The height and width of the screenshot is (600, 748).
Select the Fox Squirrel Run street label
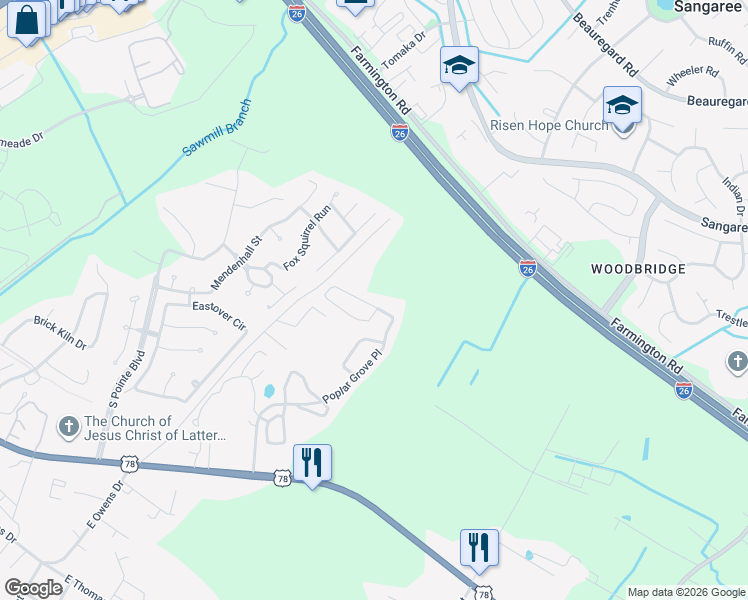307,238
